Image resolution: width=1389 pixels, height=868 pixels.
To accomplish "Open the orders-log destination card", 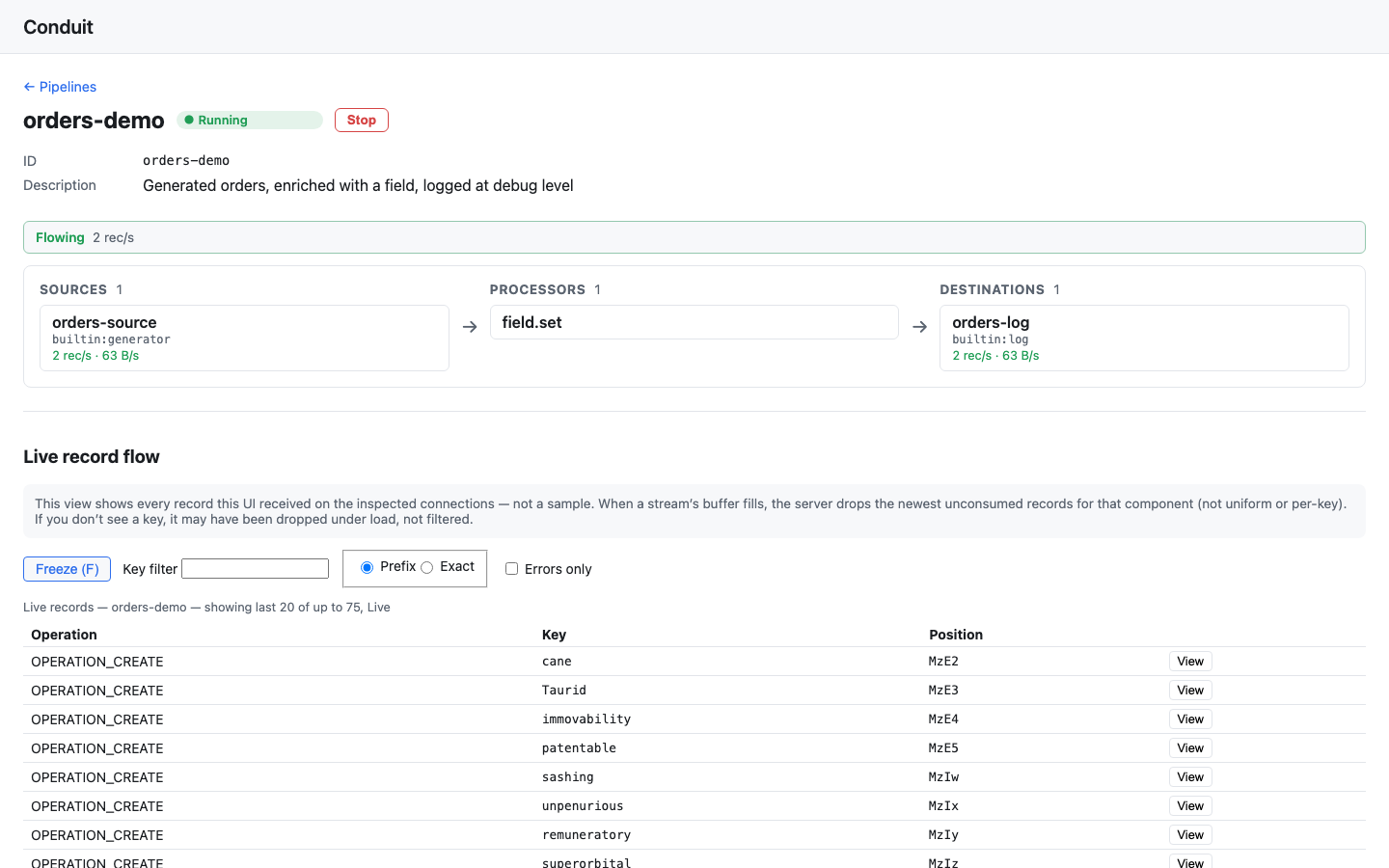I will (1144, 339).
